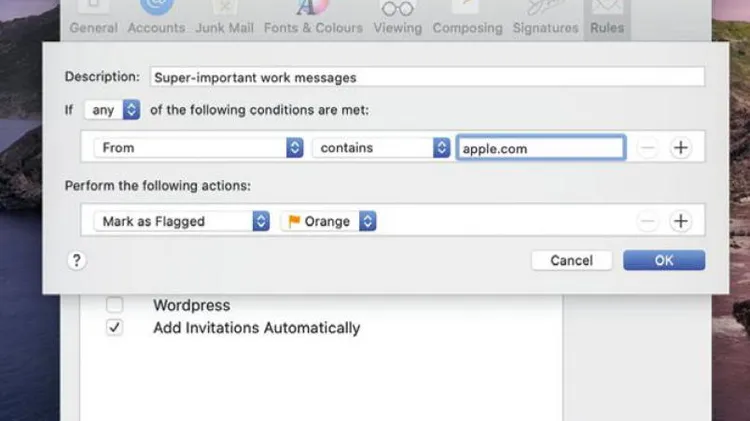Enable the Wordpress checkbox
The width and height of the screenshot is (750, 421).
click(115, 305)
